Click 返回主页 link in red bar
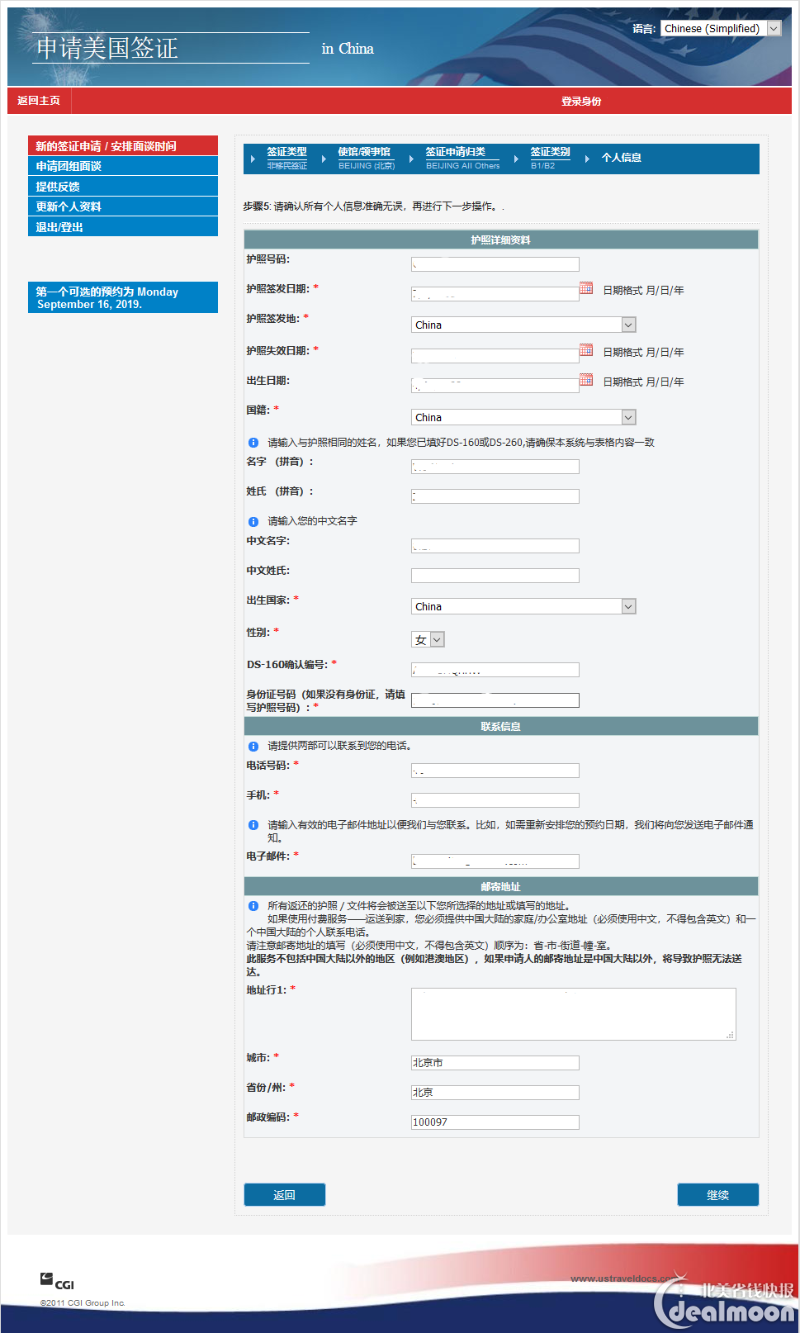 tap(39, 101)
